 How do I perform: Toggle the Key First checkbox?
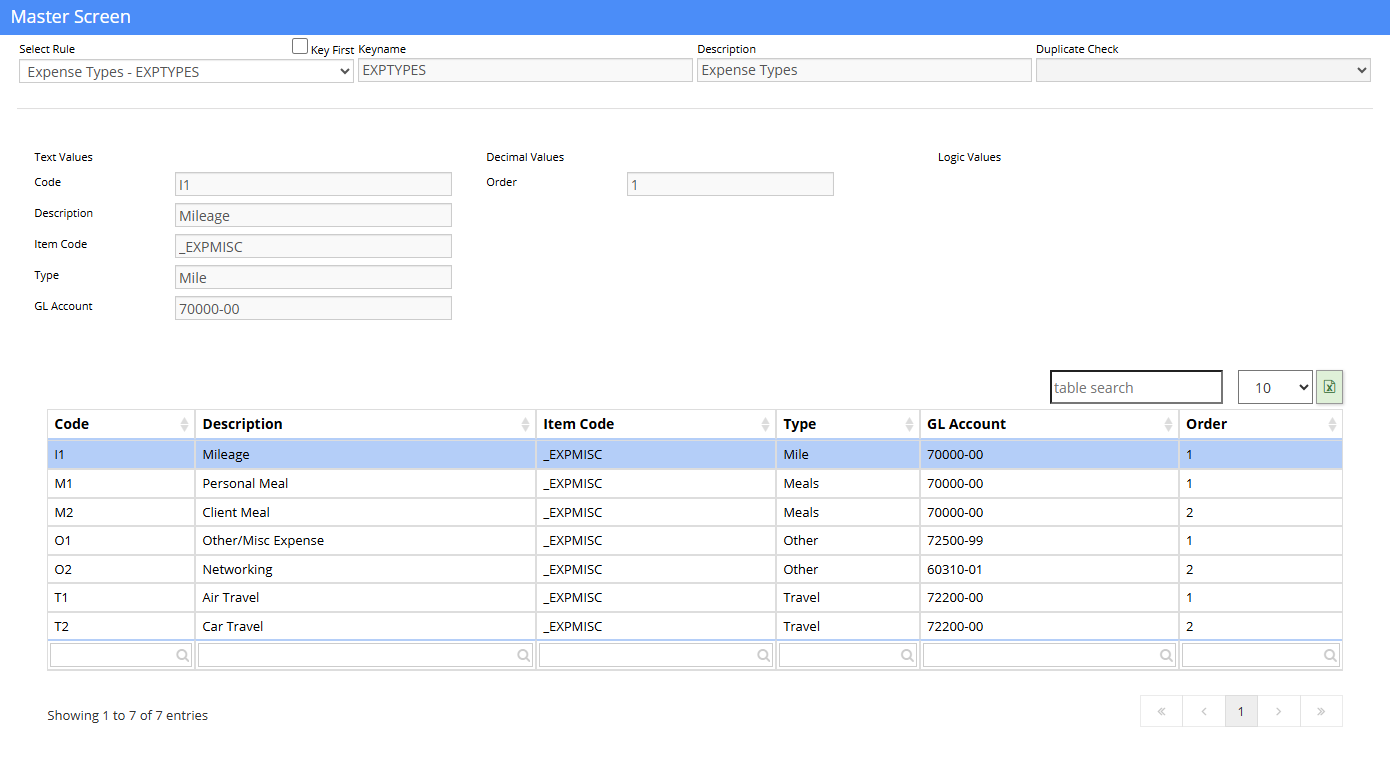(300, 46)
